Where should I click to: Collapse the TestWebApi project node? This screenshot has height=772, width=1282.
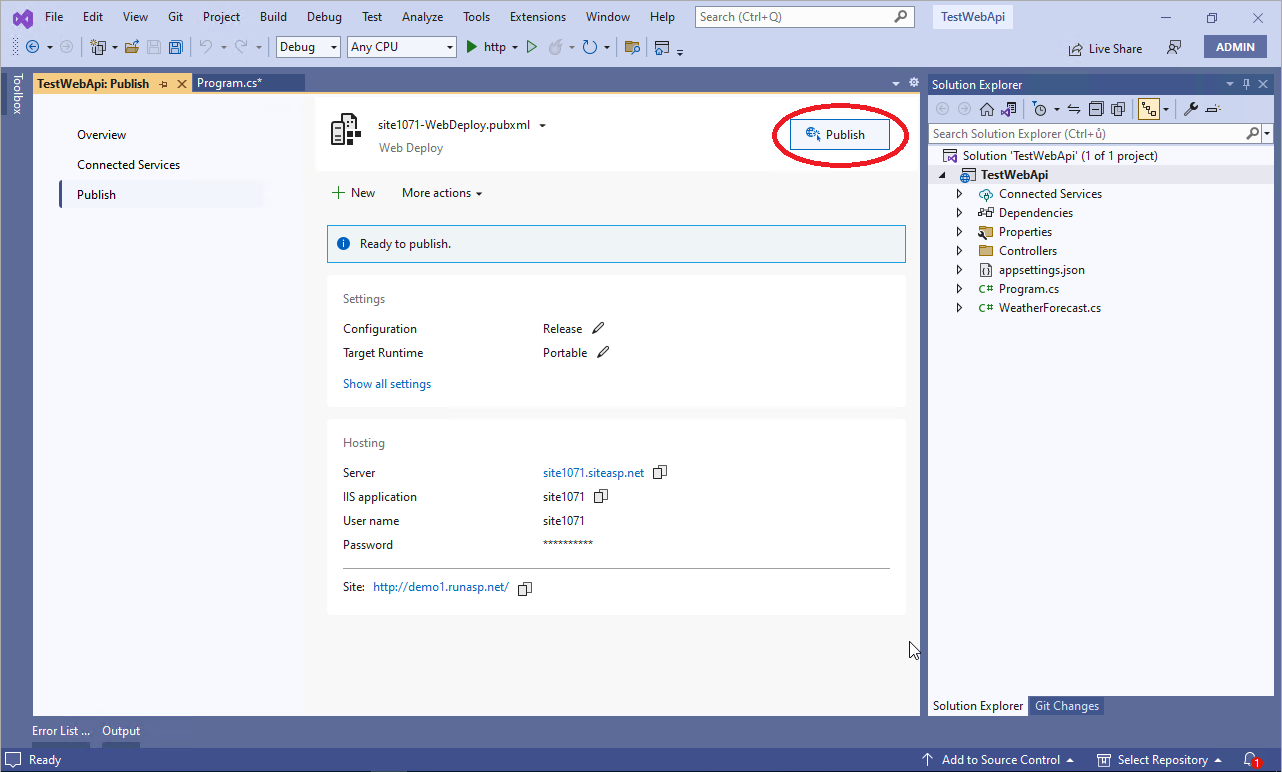click(x=943, y=175)
